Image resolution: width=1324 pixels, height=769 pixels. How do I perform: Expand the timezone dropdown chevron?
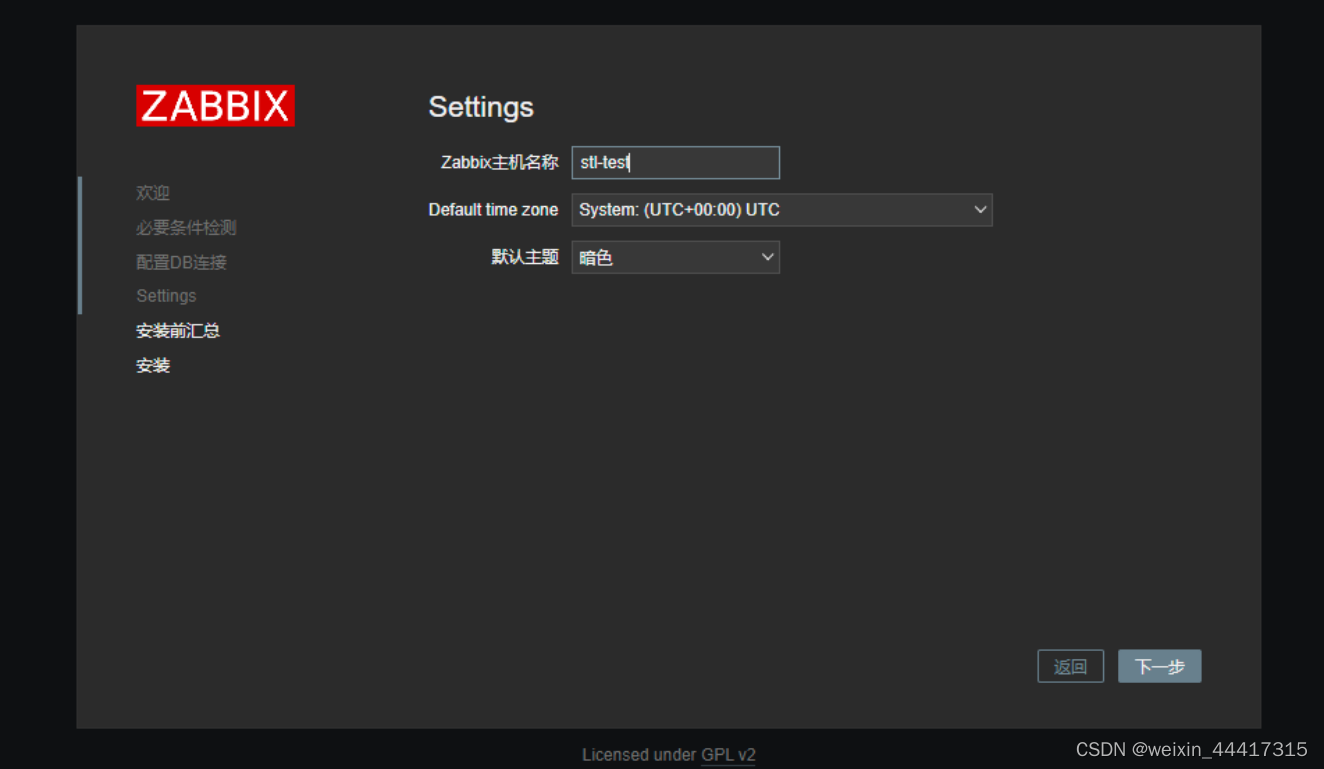(x=979, y=209)
